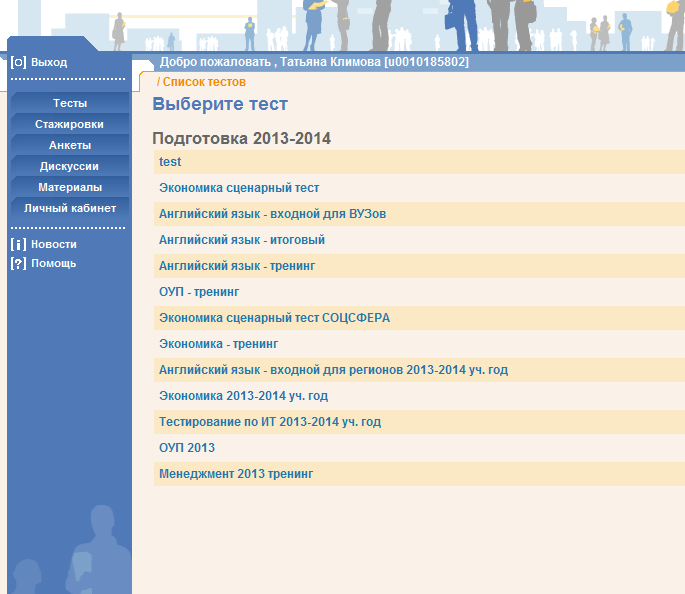Click the Помощь question mark icon

point(18,263)
